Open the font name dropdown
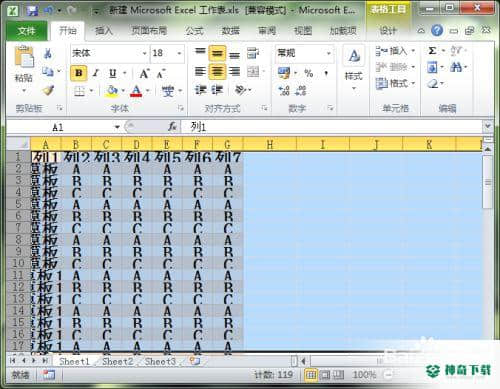500x389 pixels. tap(144, 53)
